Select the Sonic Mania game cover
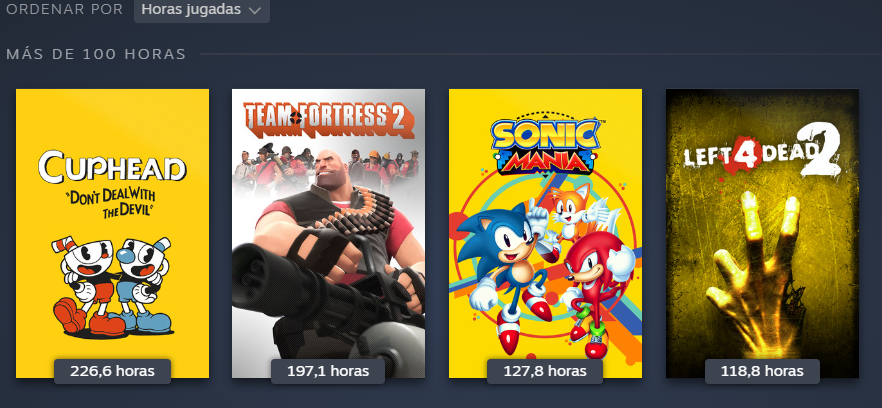 point(545,233)
